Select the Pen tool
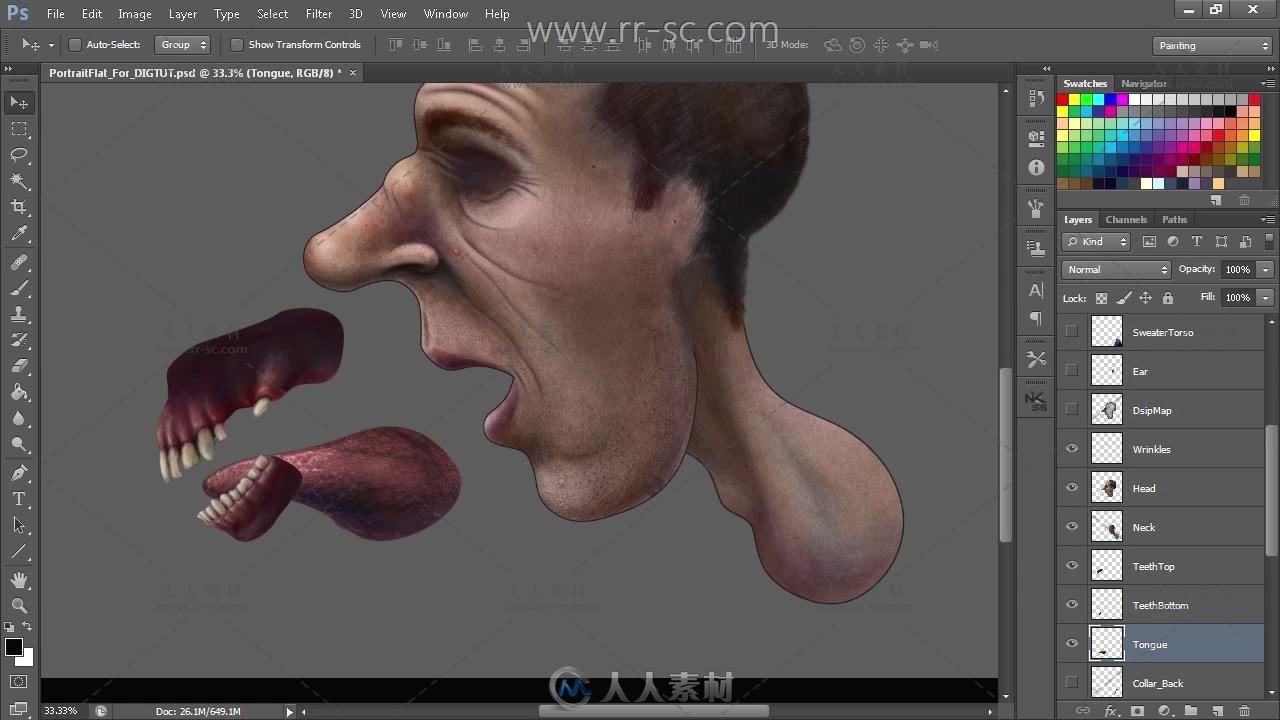1280x720 pixels. (x=19, y=472)
